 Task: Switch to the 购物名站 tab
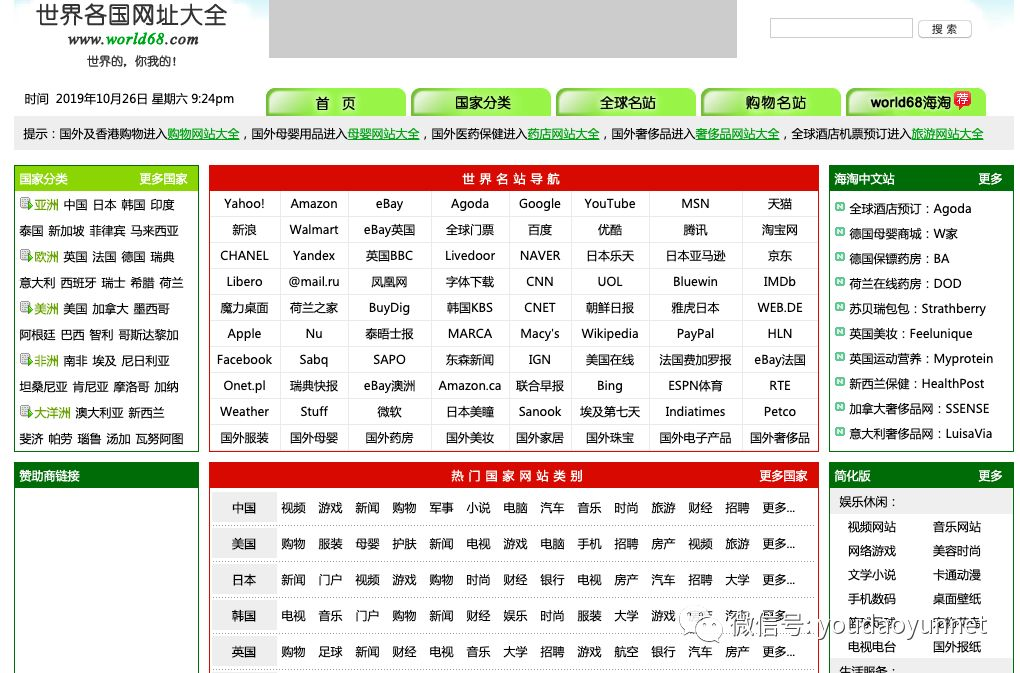click(772, 103)
